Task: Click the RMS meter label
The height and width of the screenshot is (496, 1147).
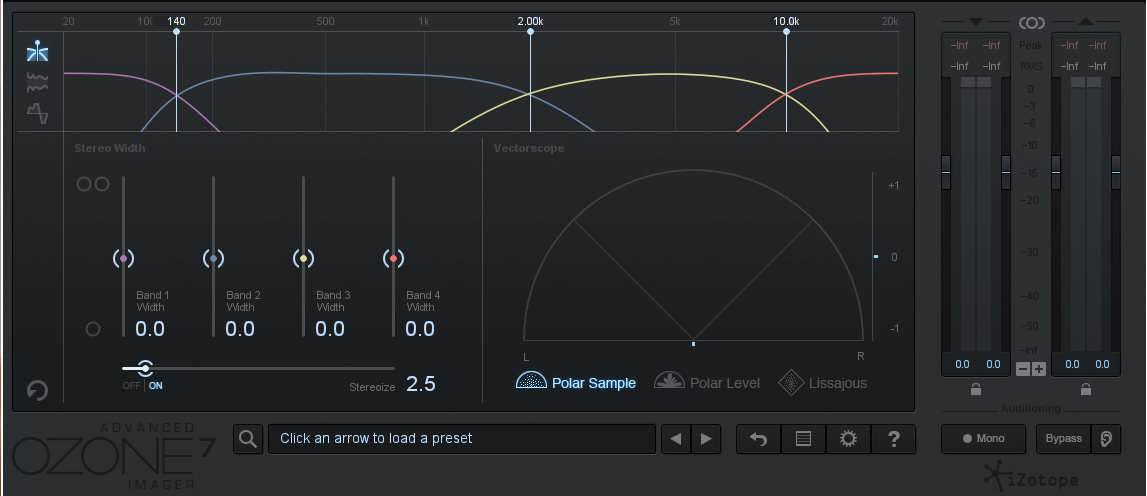Action: pyautogui.click(x=1031, y=66)
